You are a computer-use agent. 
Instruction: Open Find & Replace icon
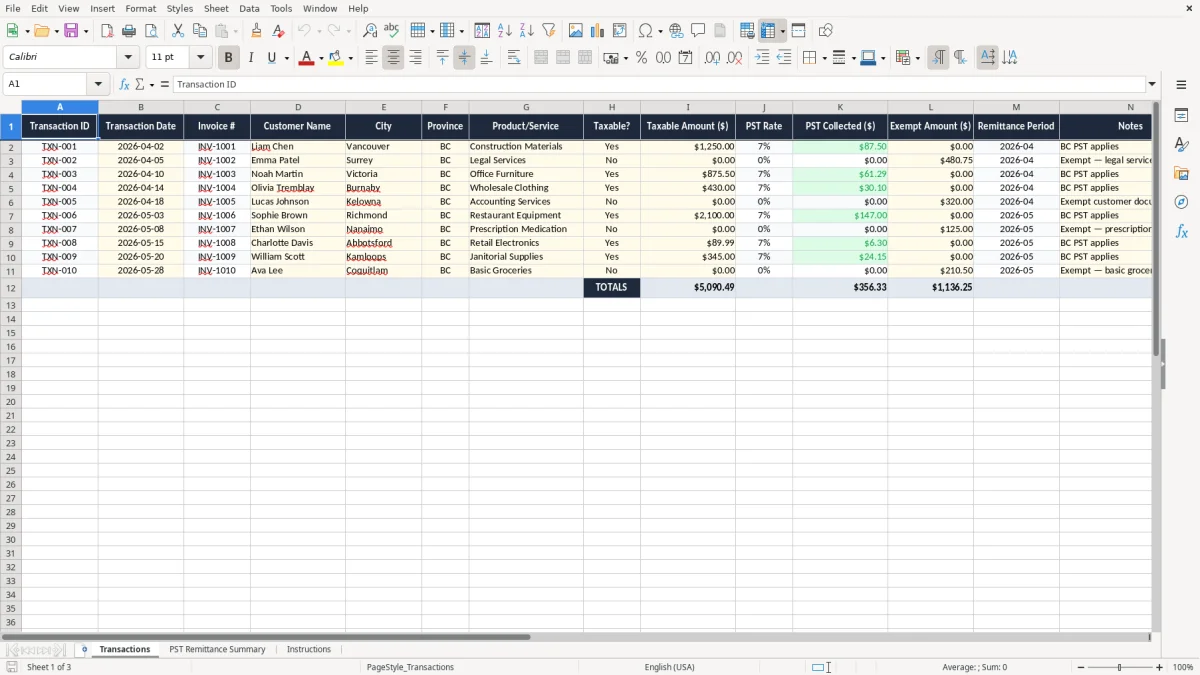[370, 31]
